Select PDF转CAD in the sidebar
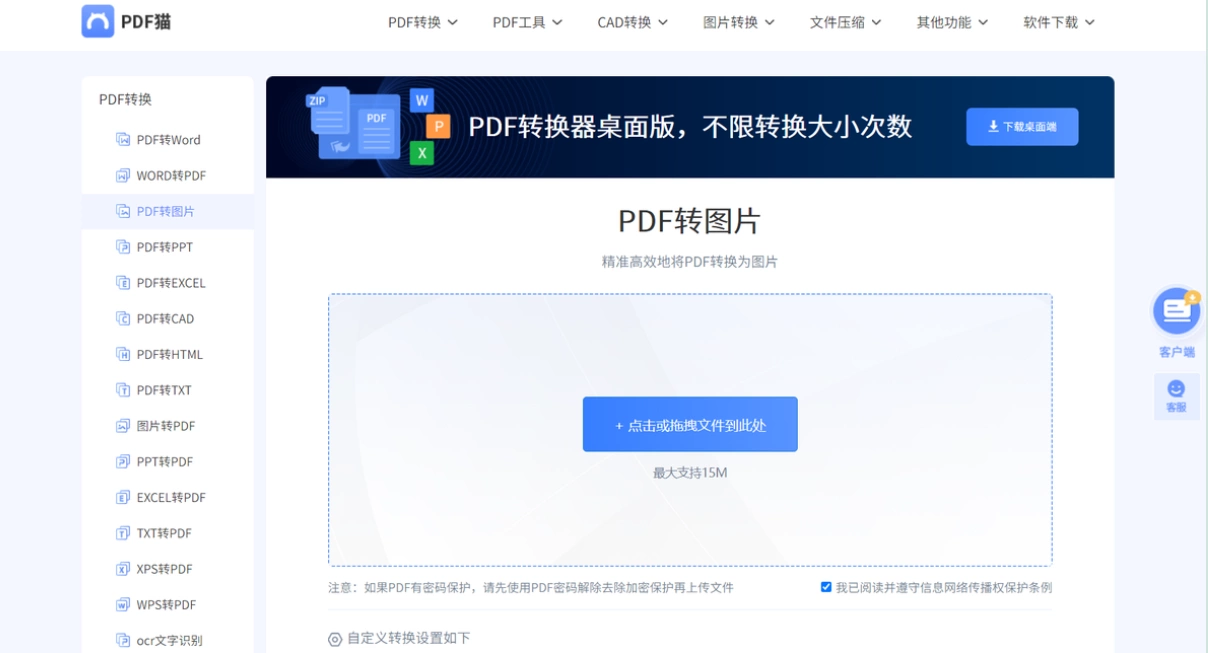This screenshot has width=1208, height=653. click(168, 319)
